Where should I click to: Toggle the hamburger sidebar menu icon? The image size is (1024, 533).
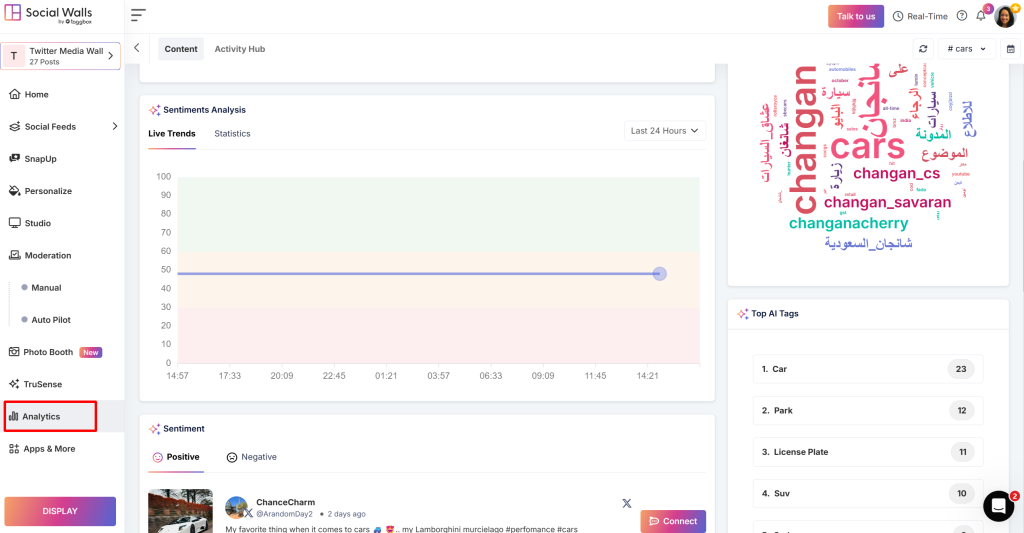pyautogui.click(x=138, y=15)
